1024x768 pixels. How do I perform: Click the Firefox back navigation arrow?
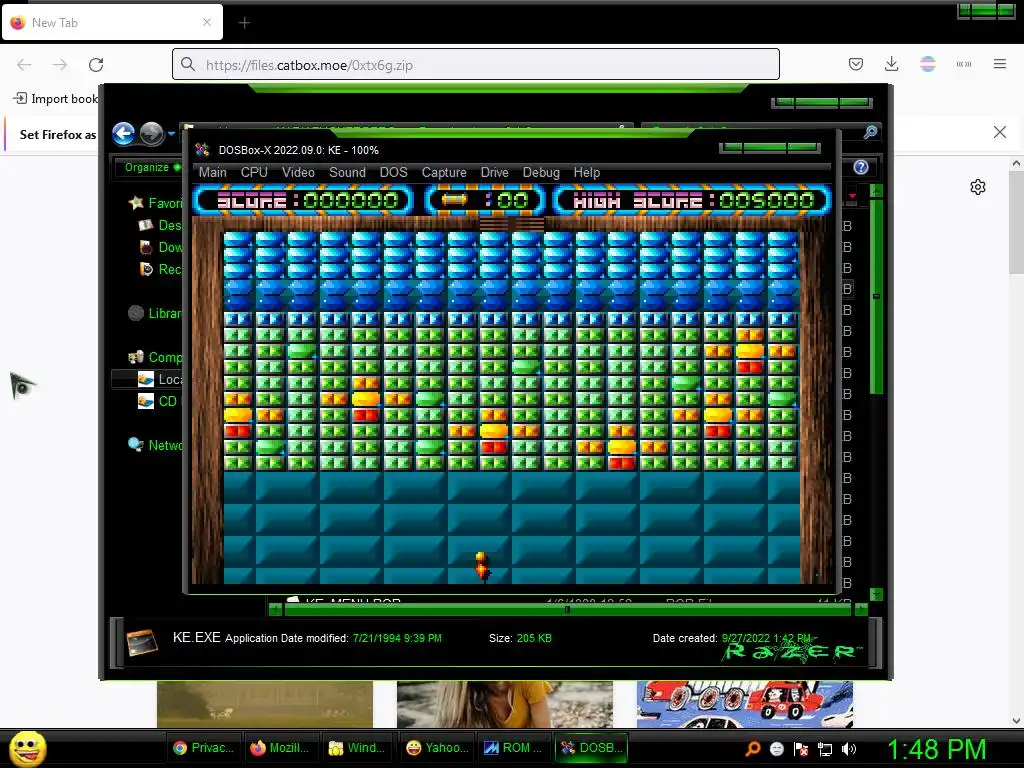click(x=24, y=65)
